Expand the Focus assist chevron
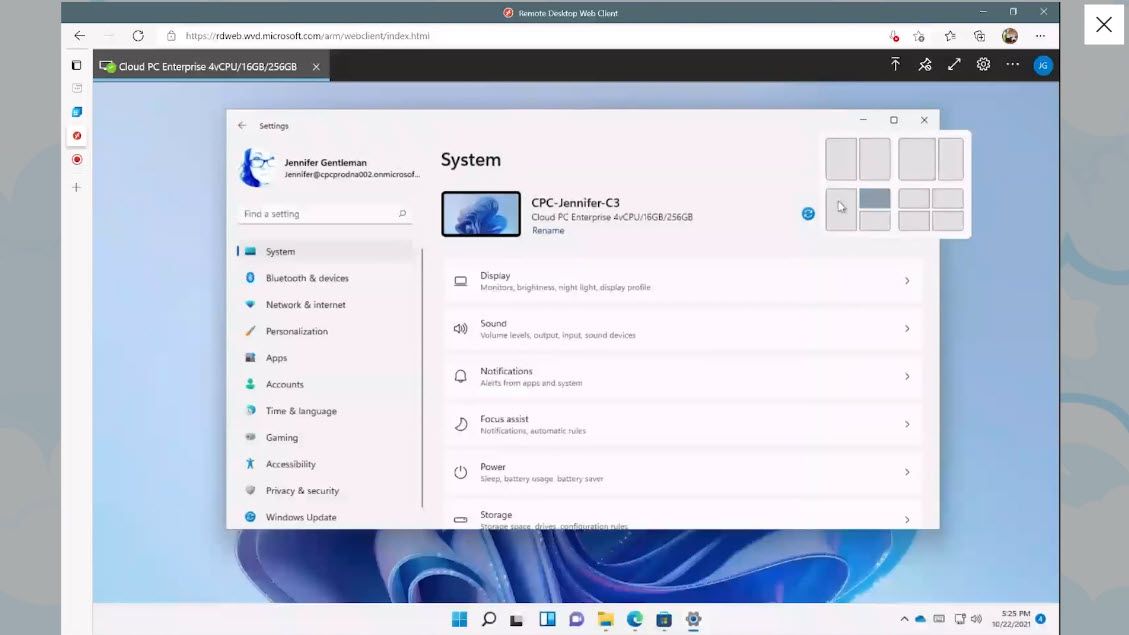1129x635 pixels. pos(907,424)
